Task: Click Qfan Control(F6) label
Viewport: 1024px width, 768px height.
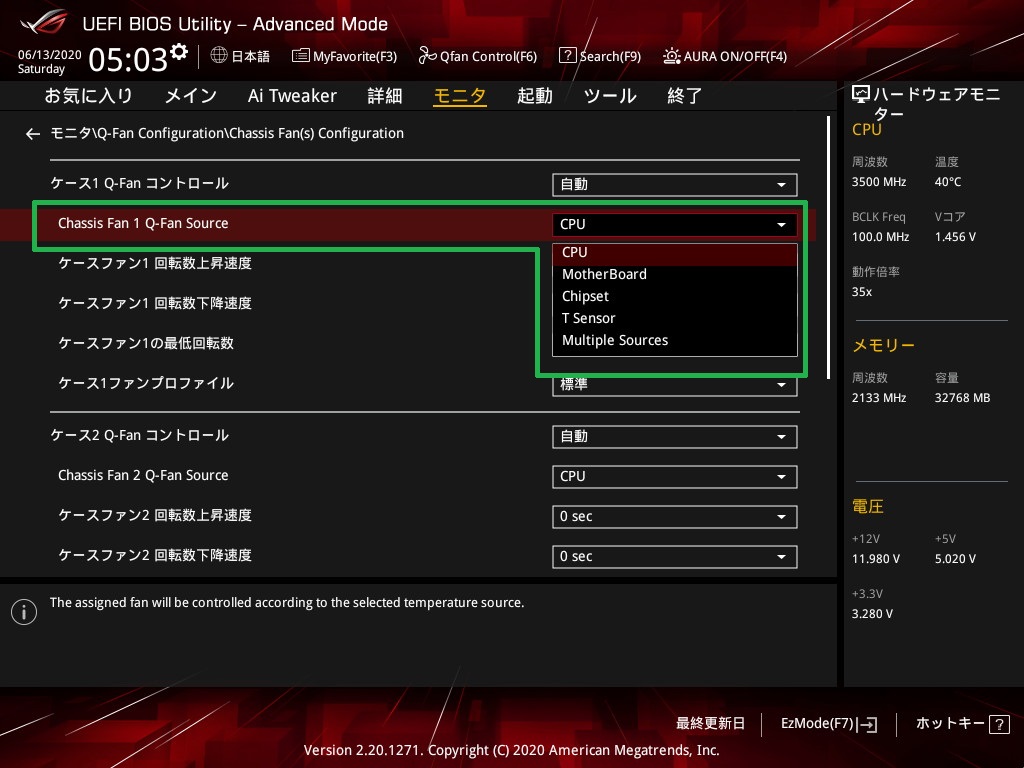Action: coord(488,57)
